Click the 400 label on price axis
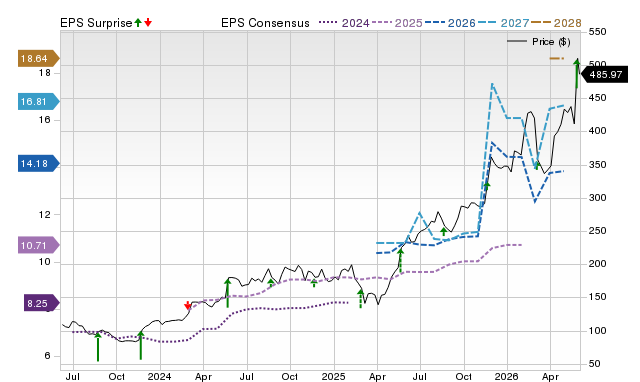This screenshot has height=382, width=640. 598,131
